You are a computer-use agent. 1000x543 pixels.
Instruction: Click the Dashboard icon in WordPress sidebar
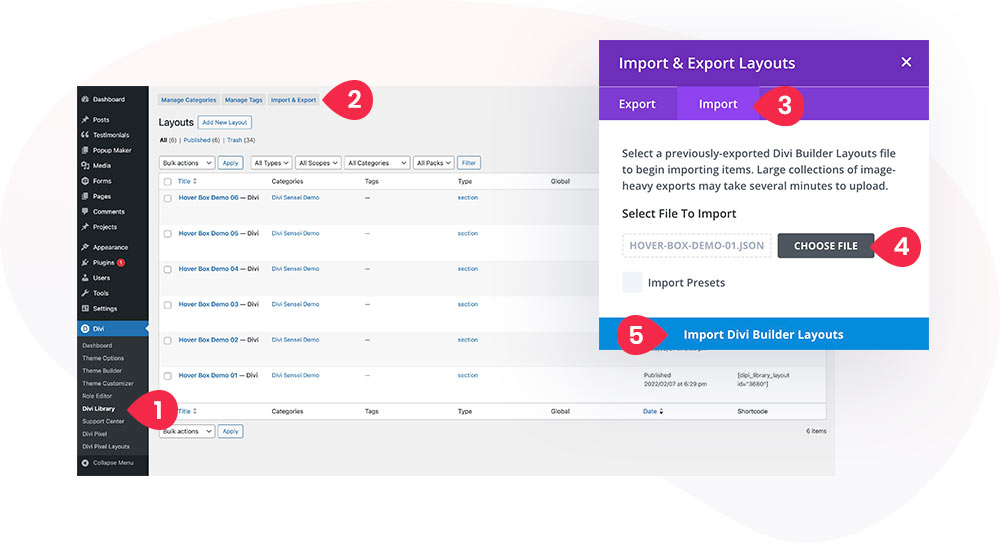pos(85,100)
